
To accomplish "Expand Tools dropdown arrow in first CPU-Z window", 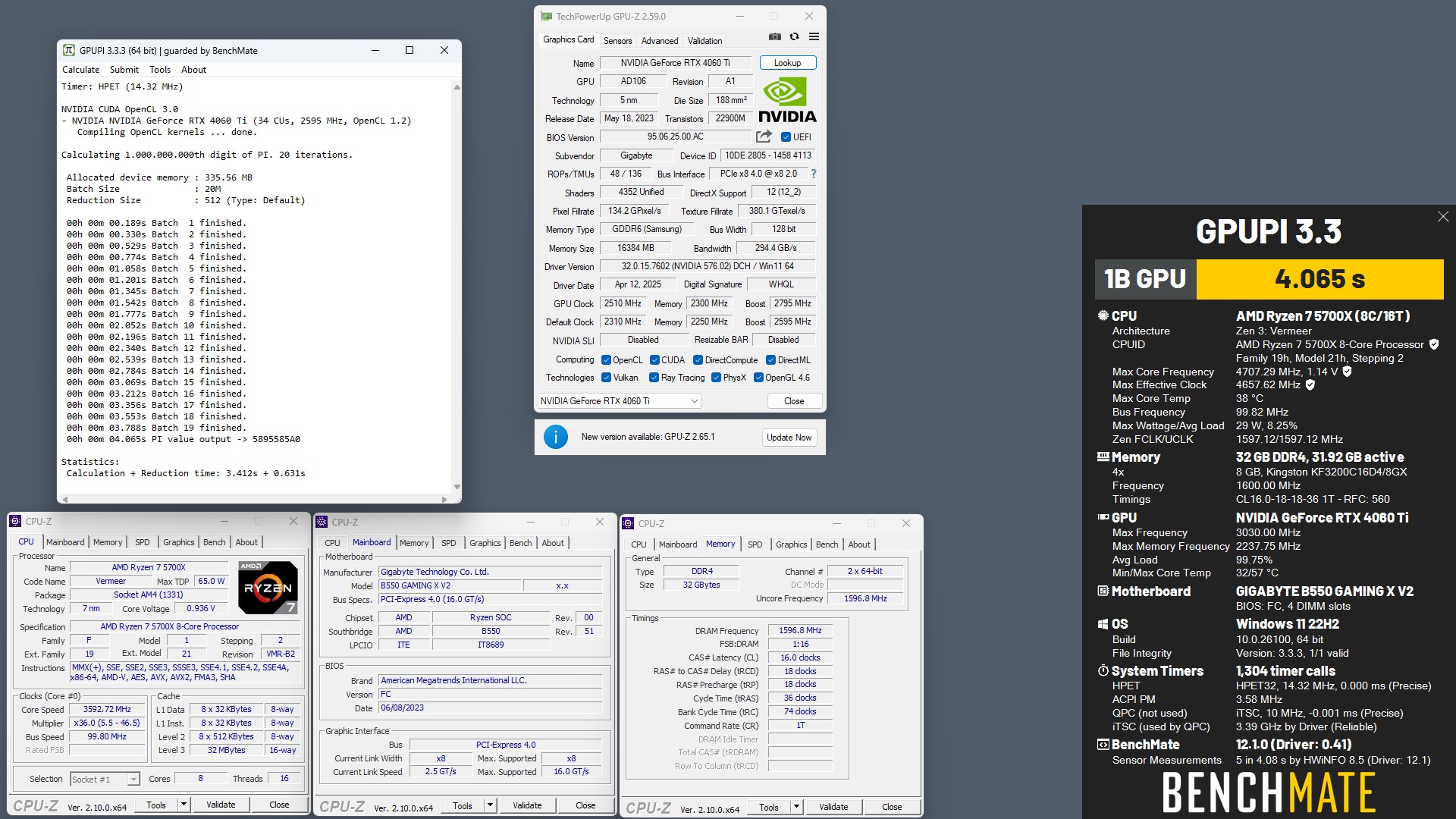I will point(184,805).
